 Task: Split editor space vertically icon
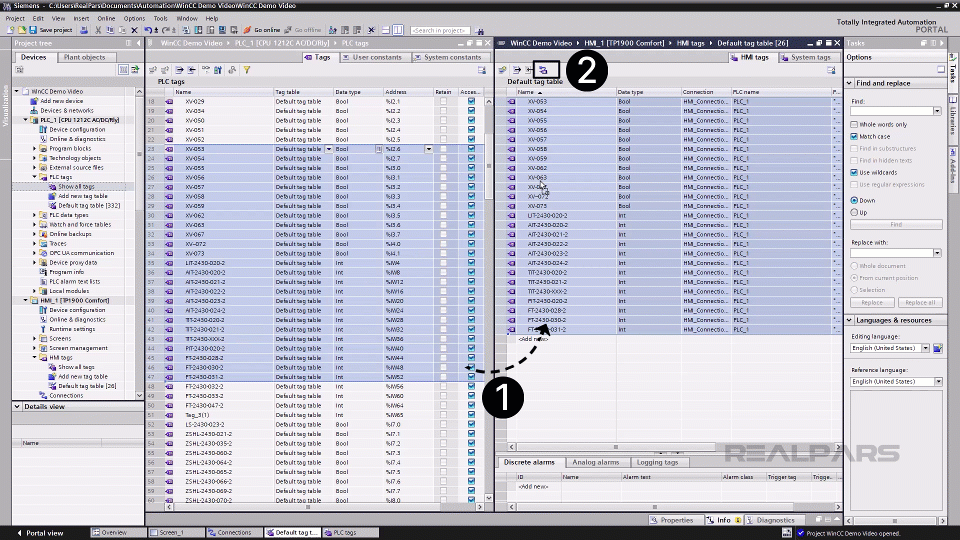[x=398, y=30]
